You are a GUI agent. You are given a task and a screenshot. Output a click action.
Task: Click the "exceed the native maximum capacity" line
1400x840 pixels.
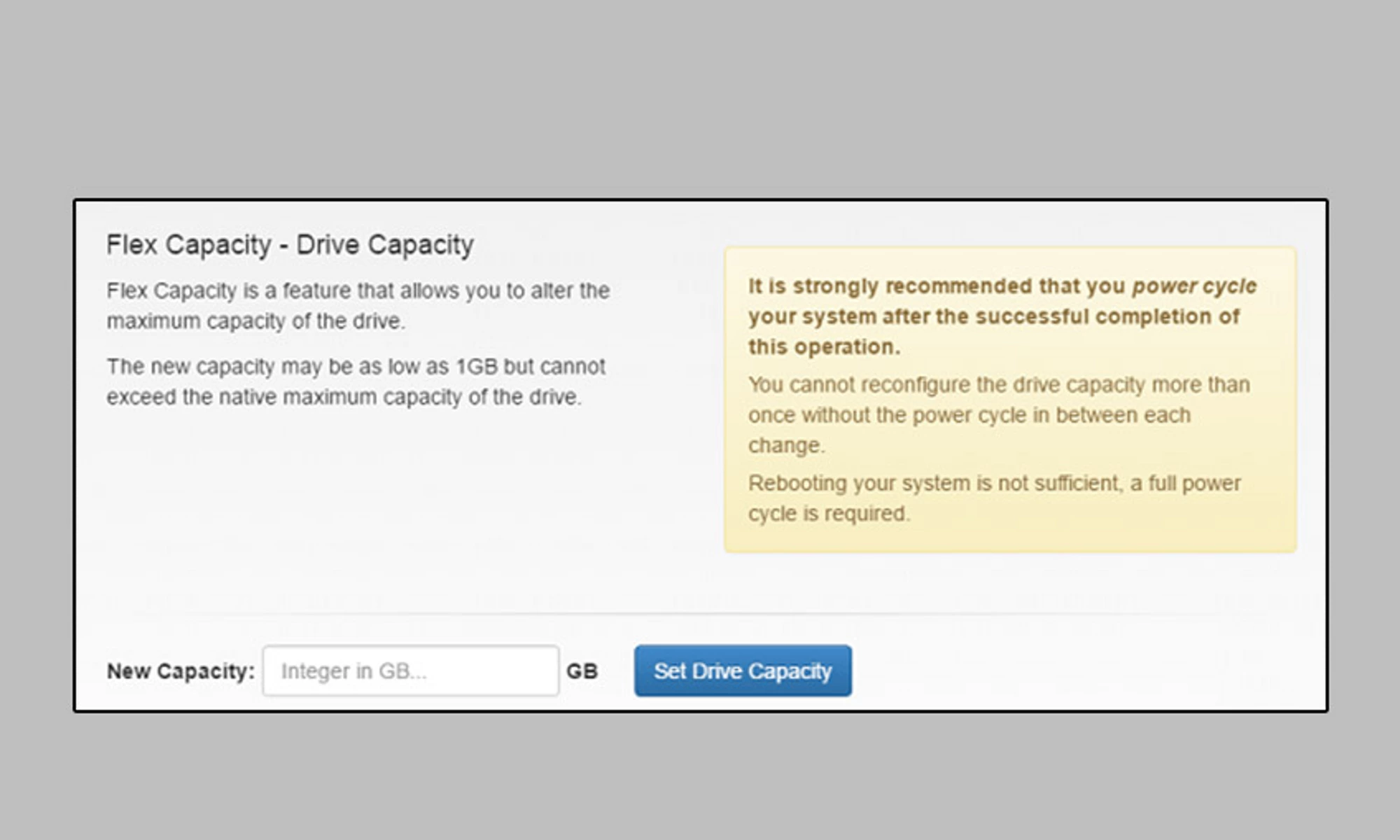tap(344, 397)
